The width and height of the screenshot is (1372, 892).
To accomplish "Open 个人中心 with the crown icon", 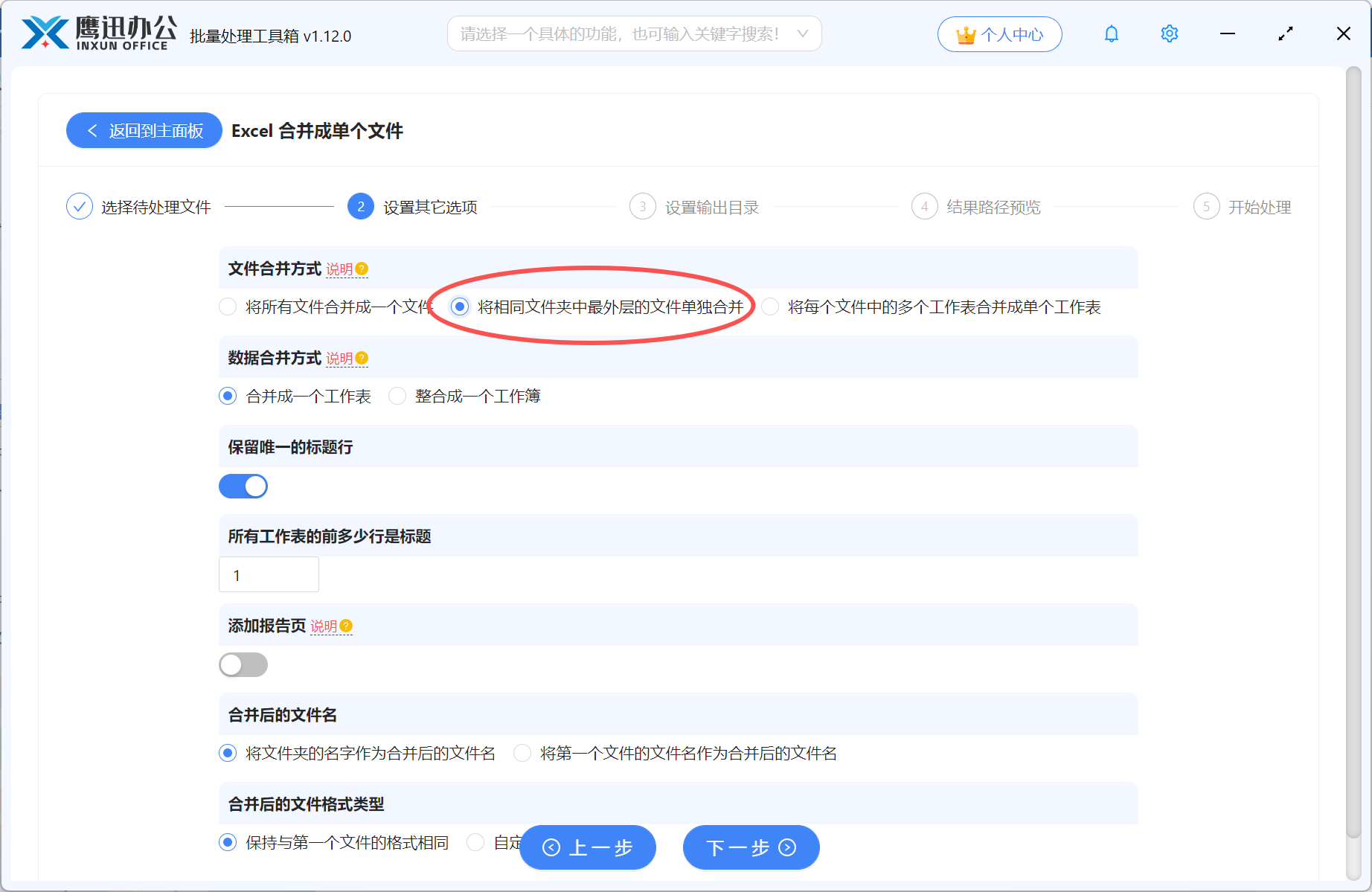I will pos(999,34).
